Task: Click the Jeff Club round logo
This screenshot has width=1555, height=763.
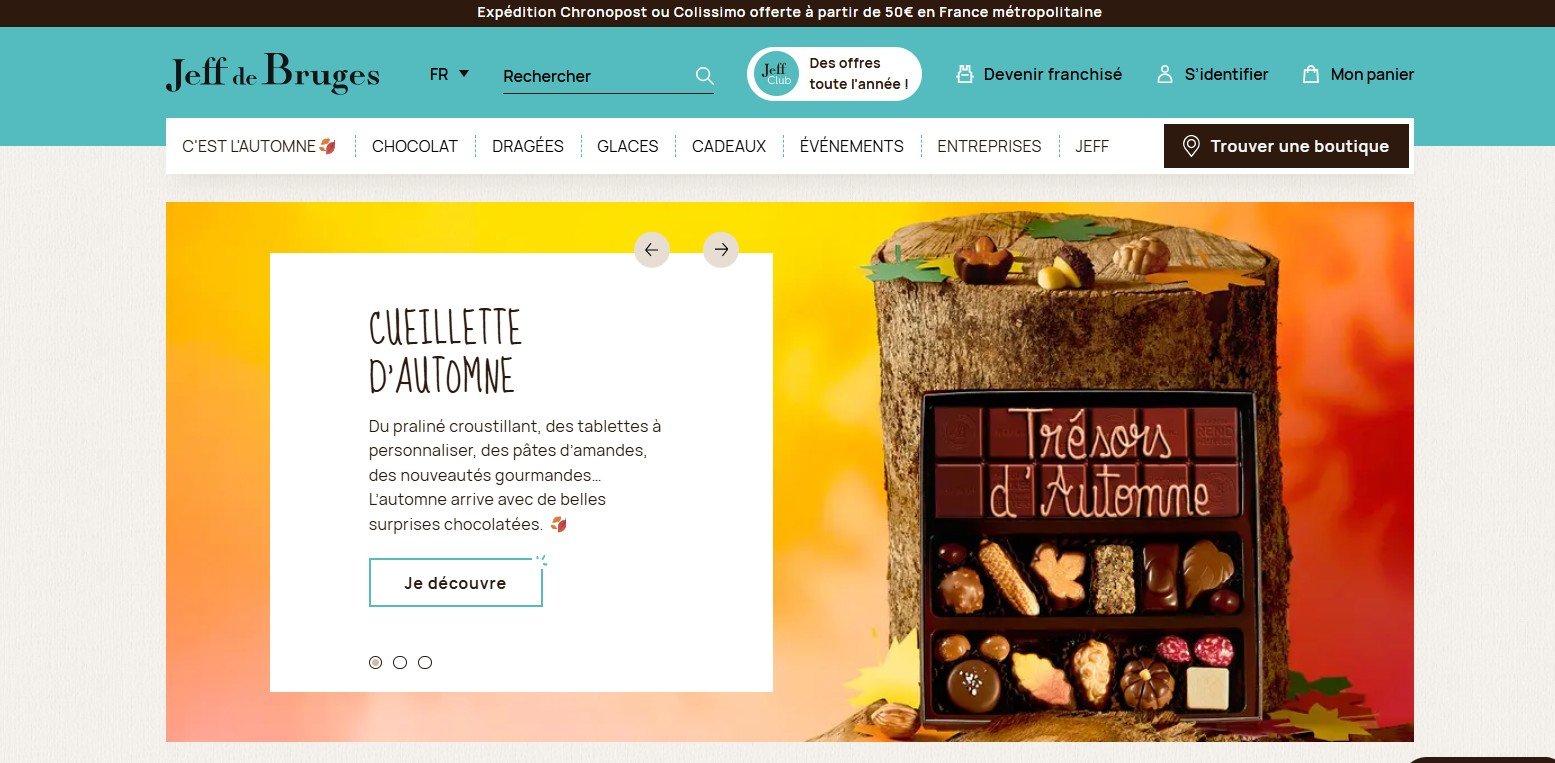Action: point(776,74)
